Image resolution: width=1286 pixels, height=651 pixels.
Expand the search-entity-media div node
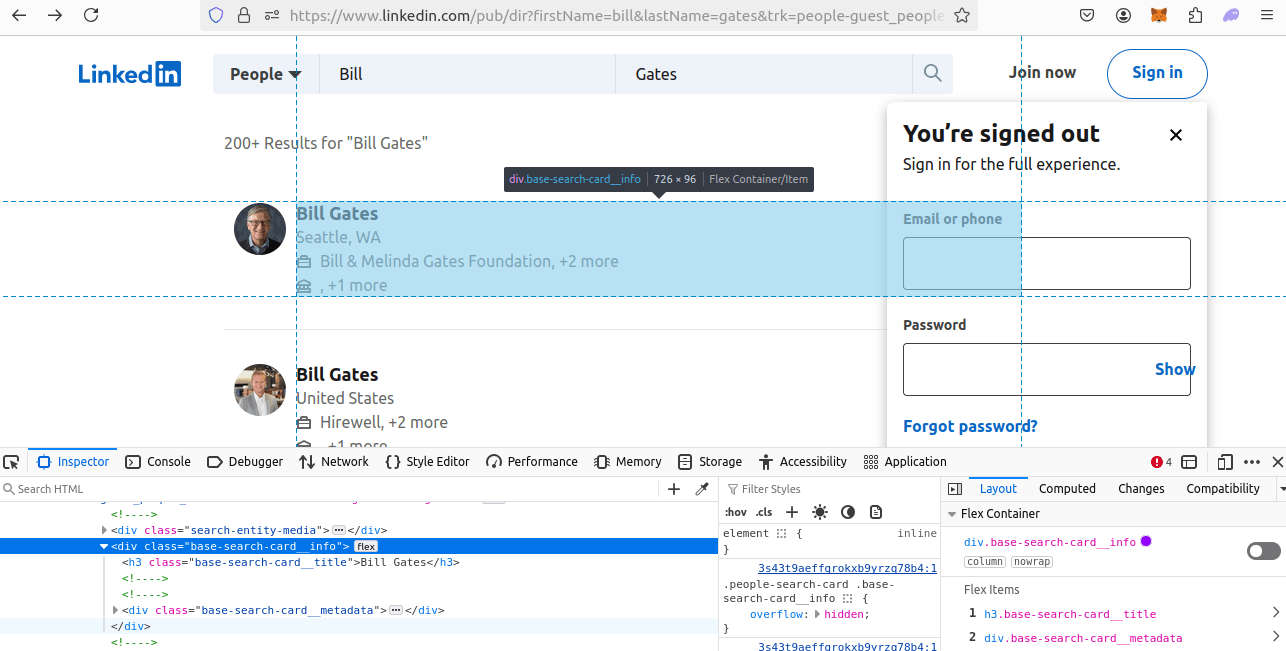(x=104, y=530)
